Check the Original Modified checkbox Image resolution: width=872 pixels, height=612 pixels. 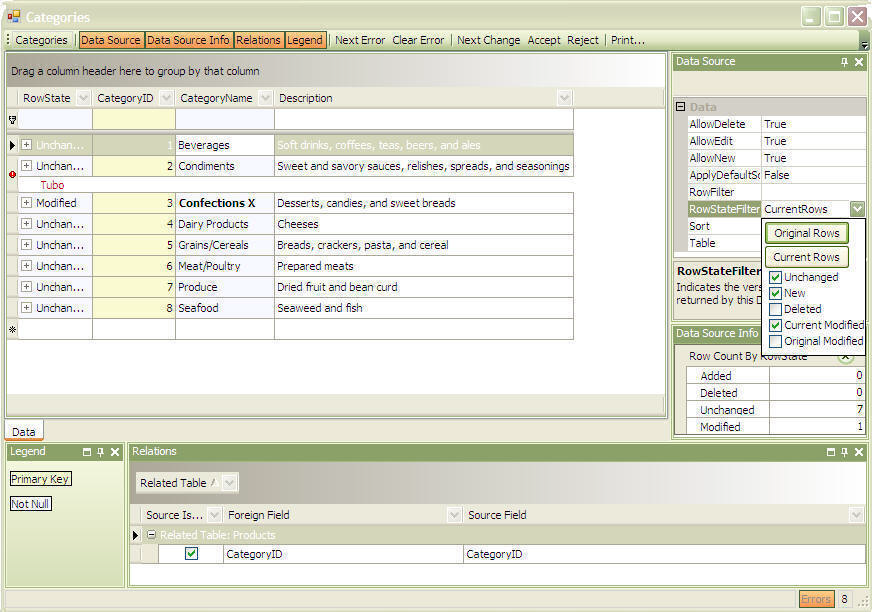(x=775, y=341)
